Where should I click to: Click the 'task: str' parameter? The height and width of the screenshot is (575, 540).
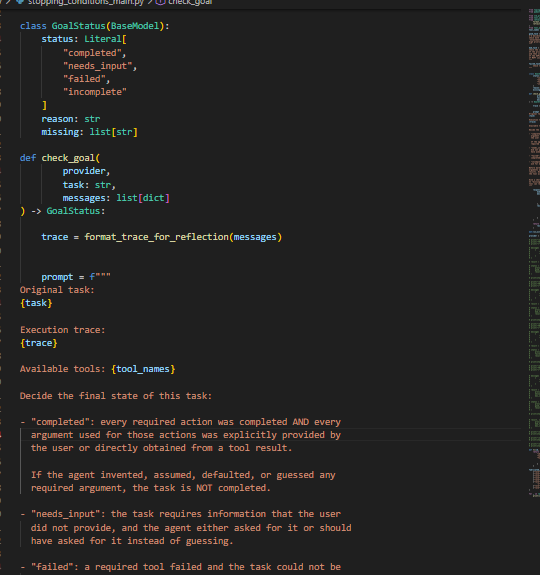(87, 185)
